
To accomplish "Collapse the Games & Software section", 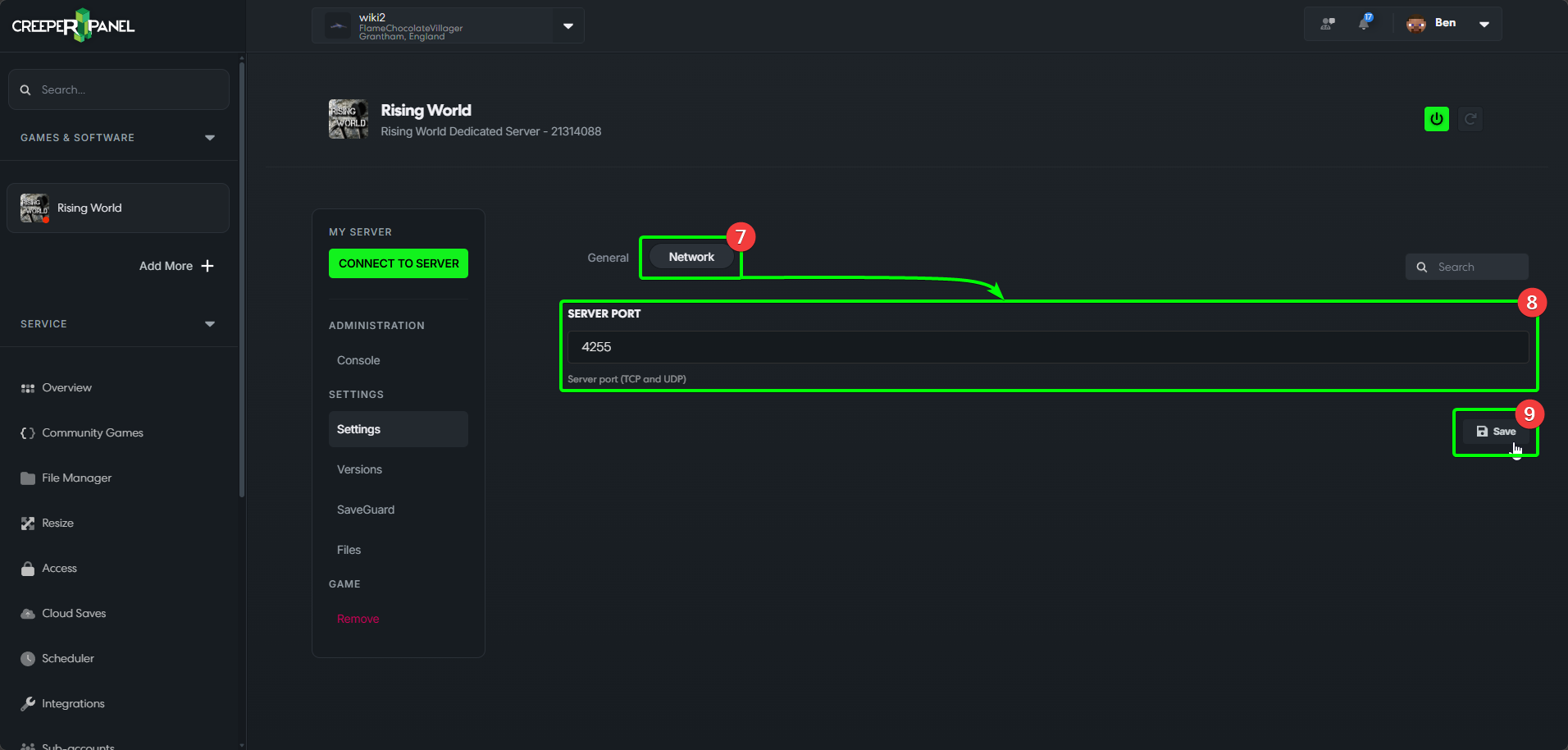I will point(209,138).
